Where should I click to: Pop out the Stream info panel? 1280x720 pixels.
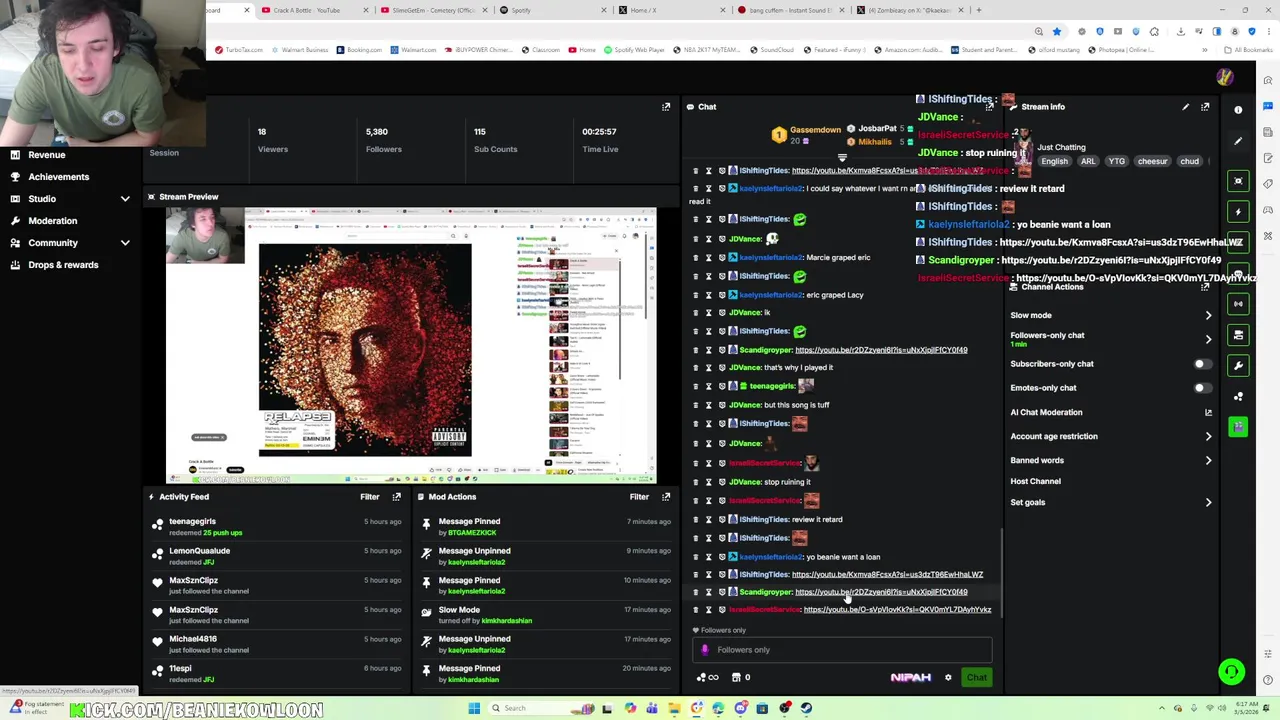(1205, 107)
